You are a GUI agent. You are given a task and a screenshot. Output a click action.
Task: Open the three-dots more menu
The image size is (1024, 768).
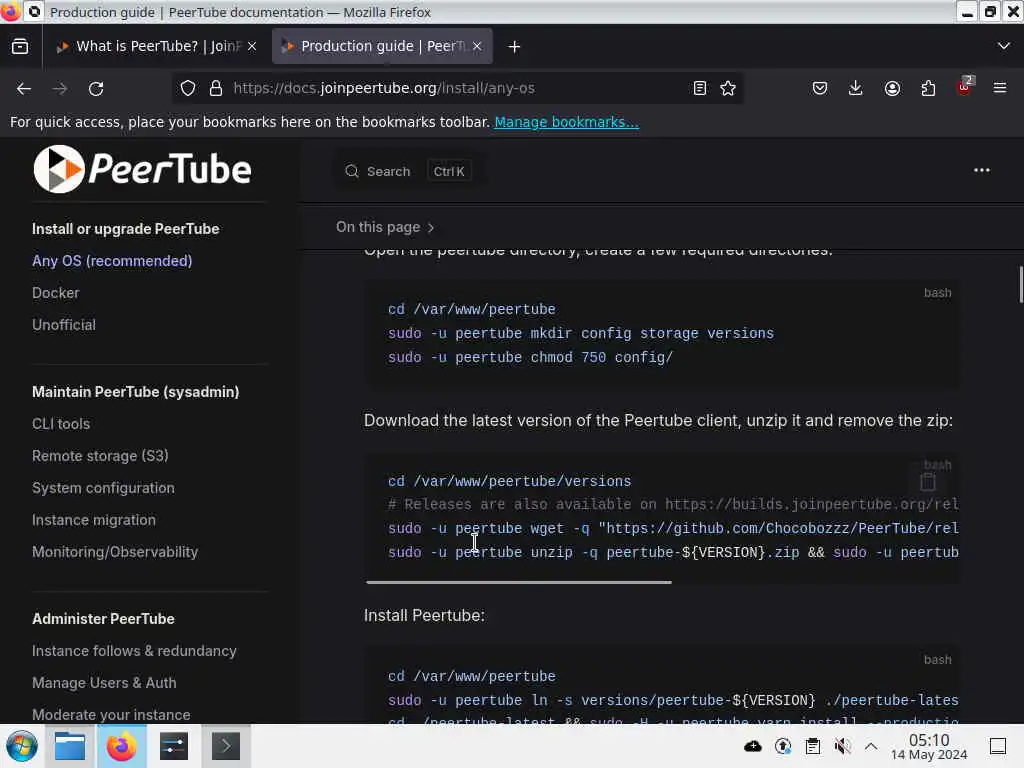pyautogui.click(x=982, y=170)
